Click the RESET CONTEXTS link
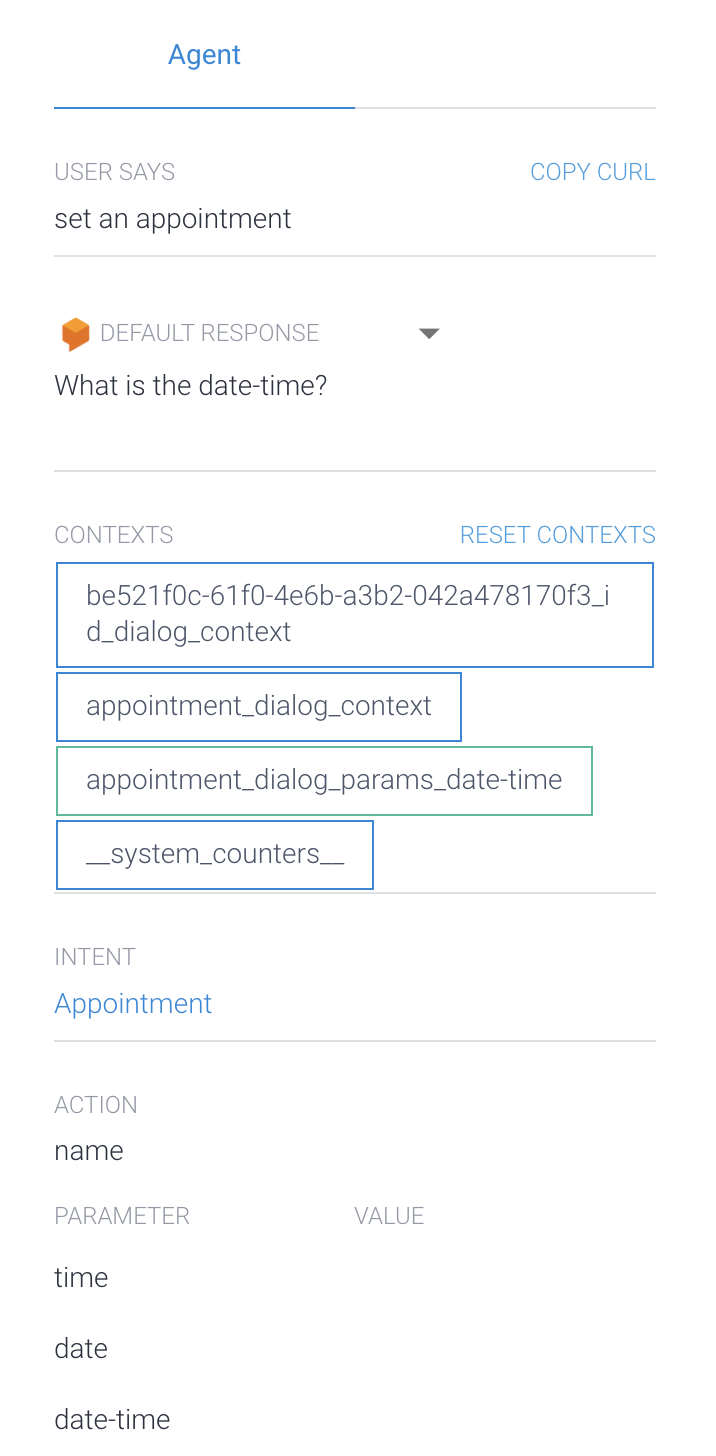Screen dimensions: 716x1456 pyautogui.click(x=557, y=534)
